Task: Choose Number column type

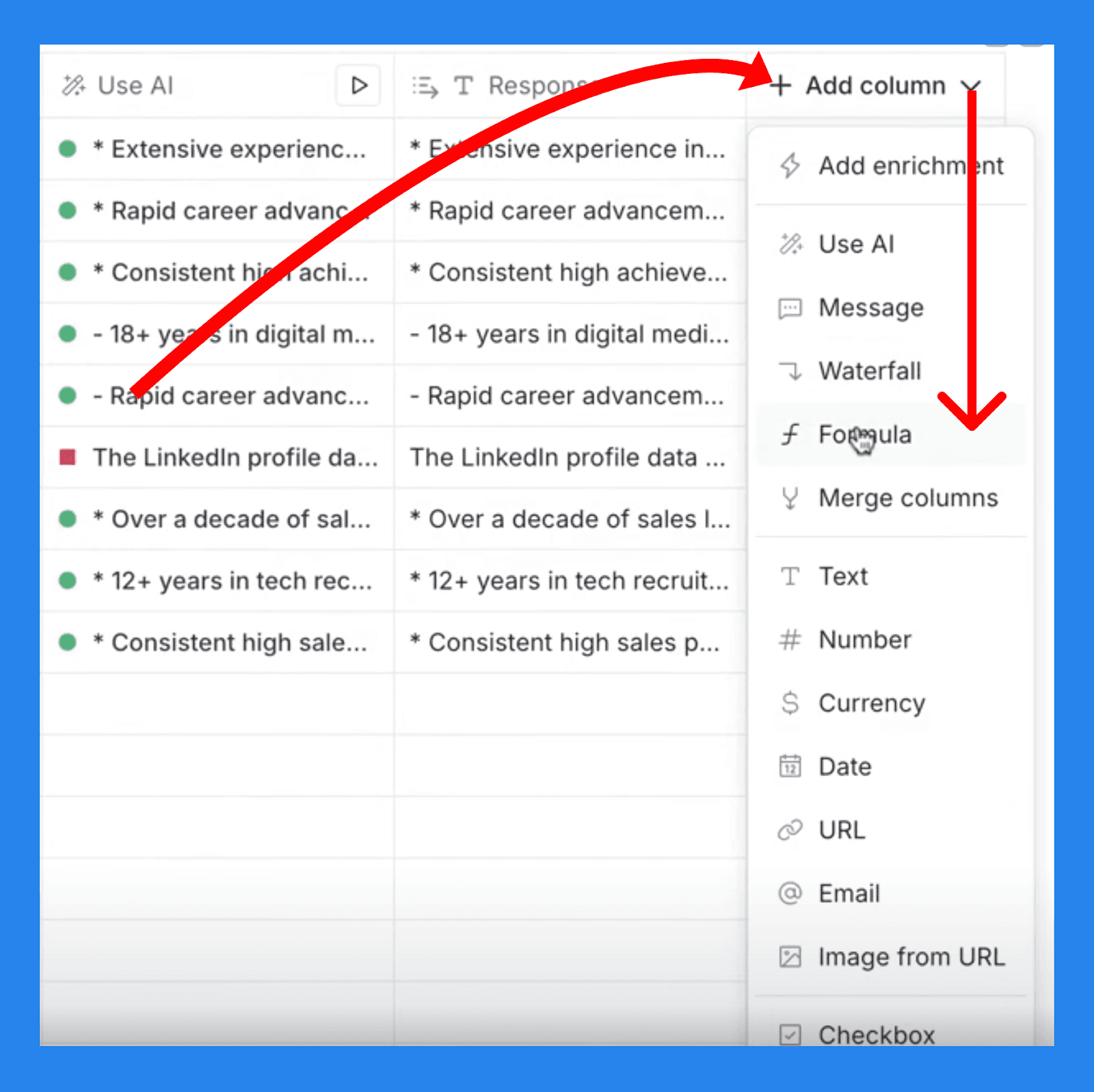Action: coord(891,640)
